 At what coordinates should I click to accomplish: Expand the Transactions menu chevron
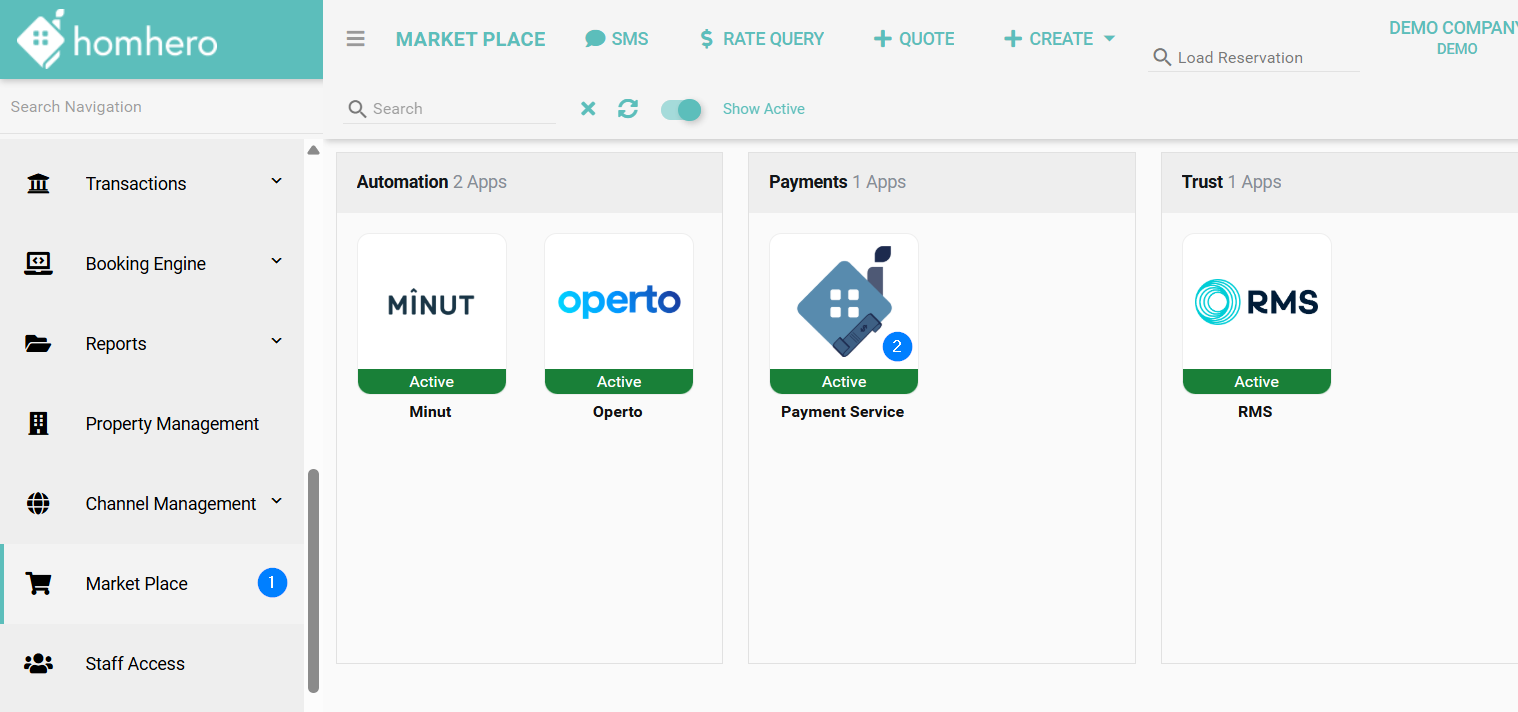pyautogui.click(x=277, y=182)
